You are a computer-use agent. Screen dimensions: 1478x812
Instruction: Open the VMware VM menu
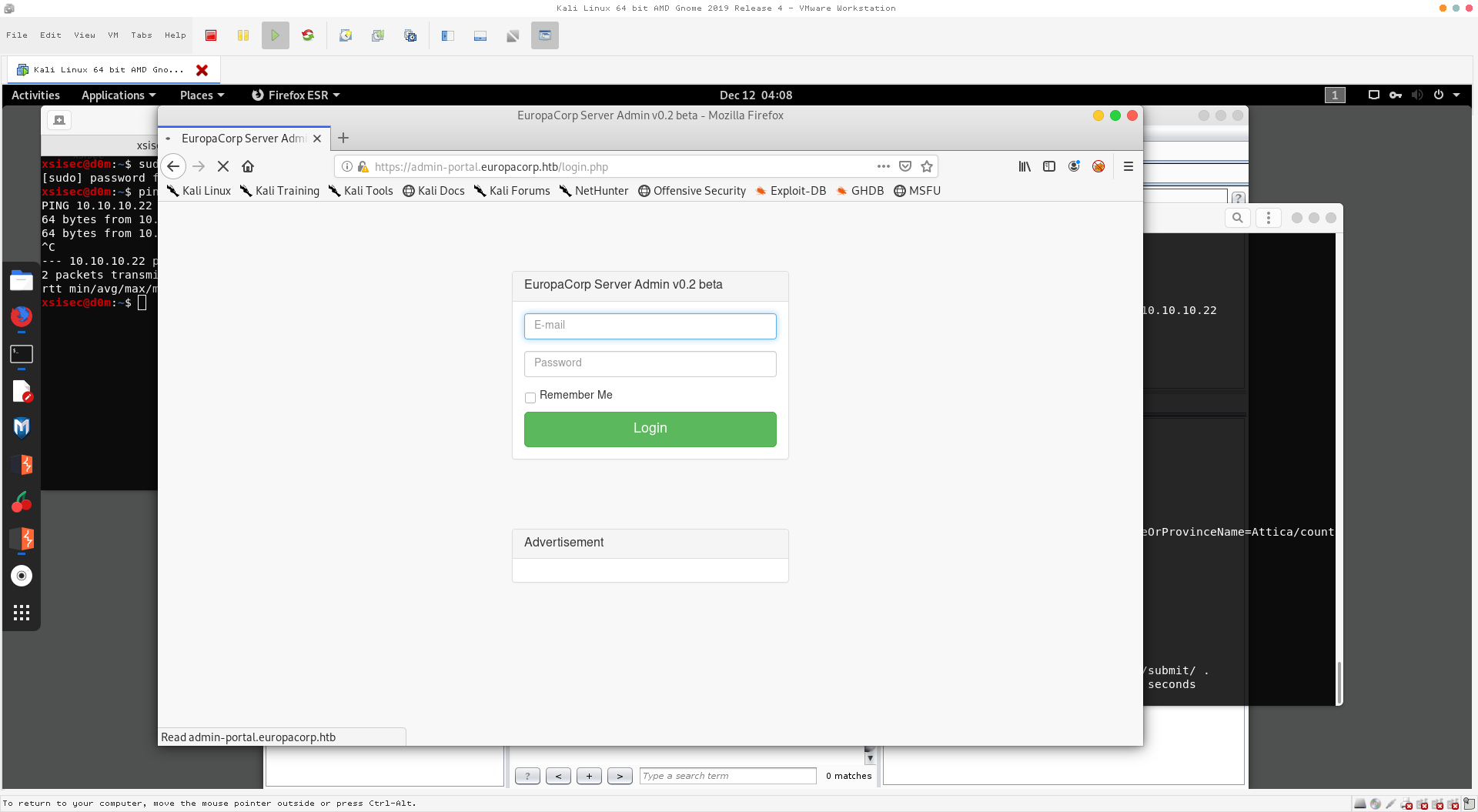point(113,35)
